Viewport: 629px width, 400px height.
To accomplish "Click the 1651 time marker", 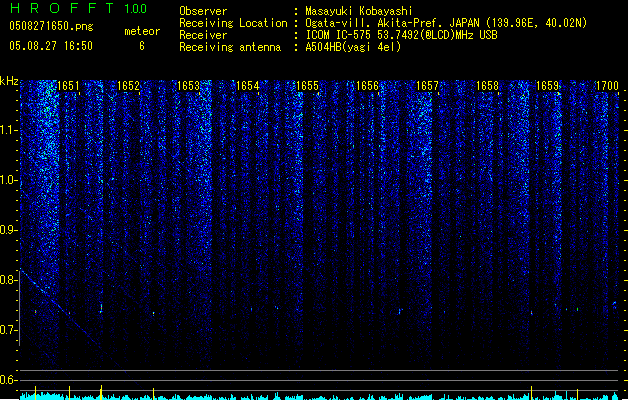I will [x=69, y=86].
